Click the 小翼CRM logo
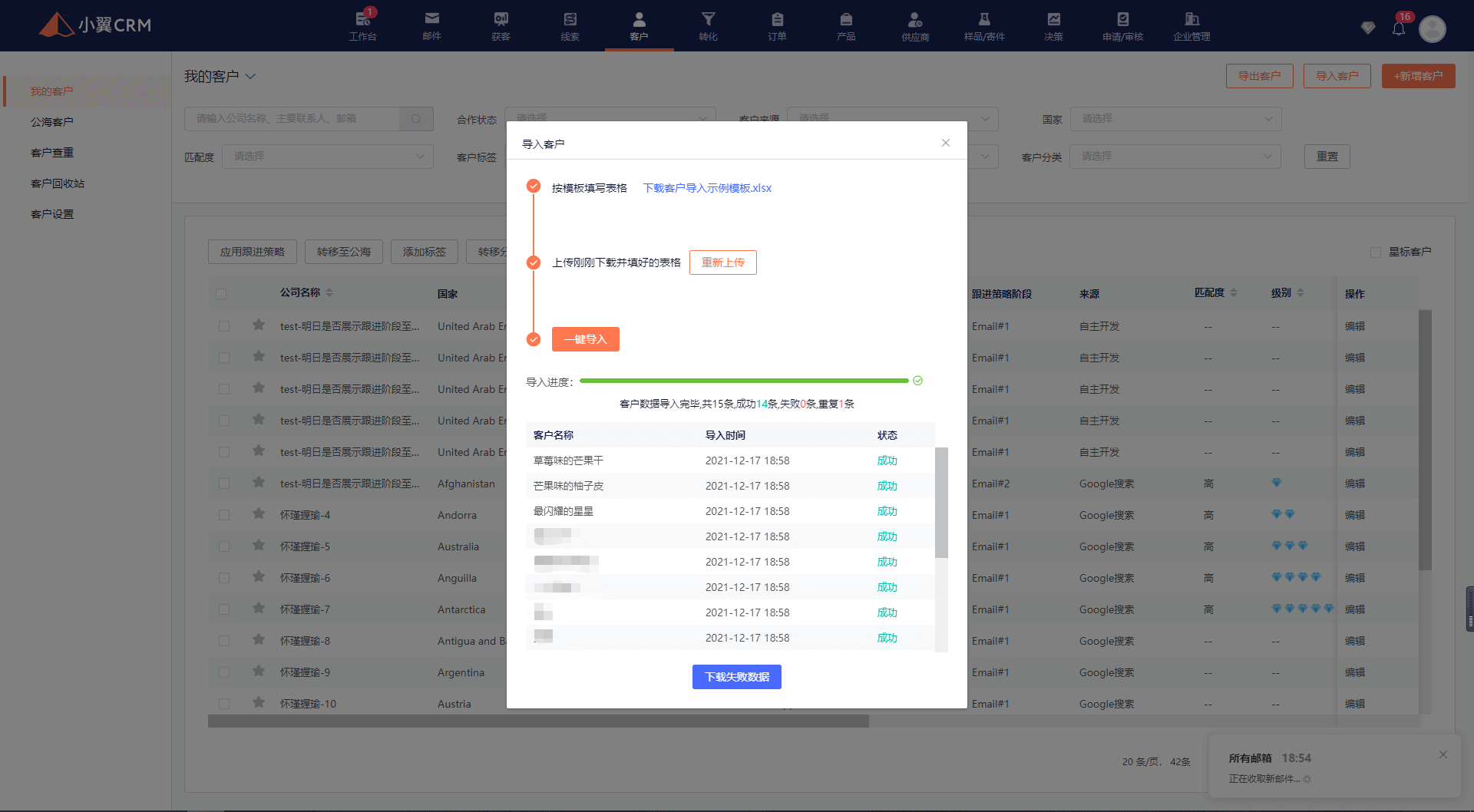 (95, 25)
